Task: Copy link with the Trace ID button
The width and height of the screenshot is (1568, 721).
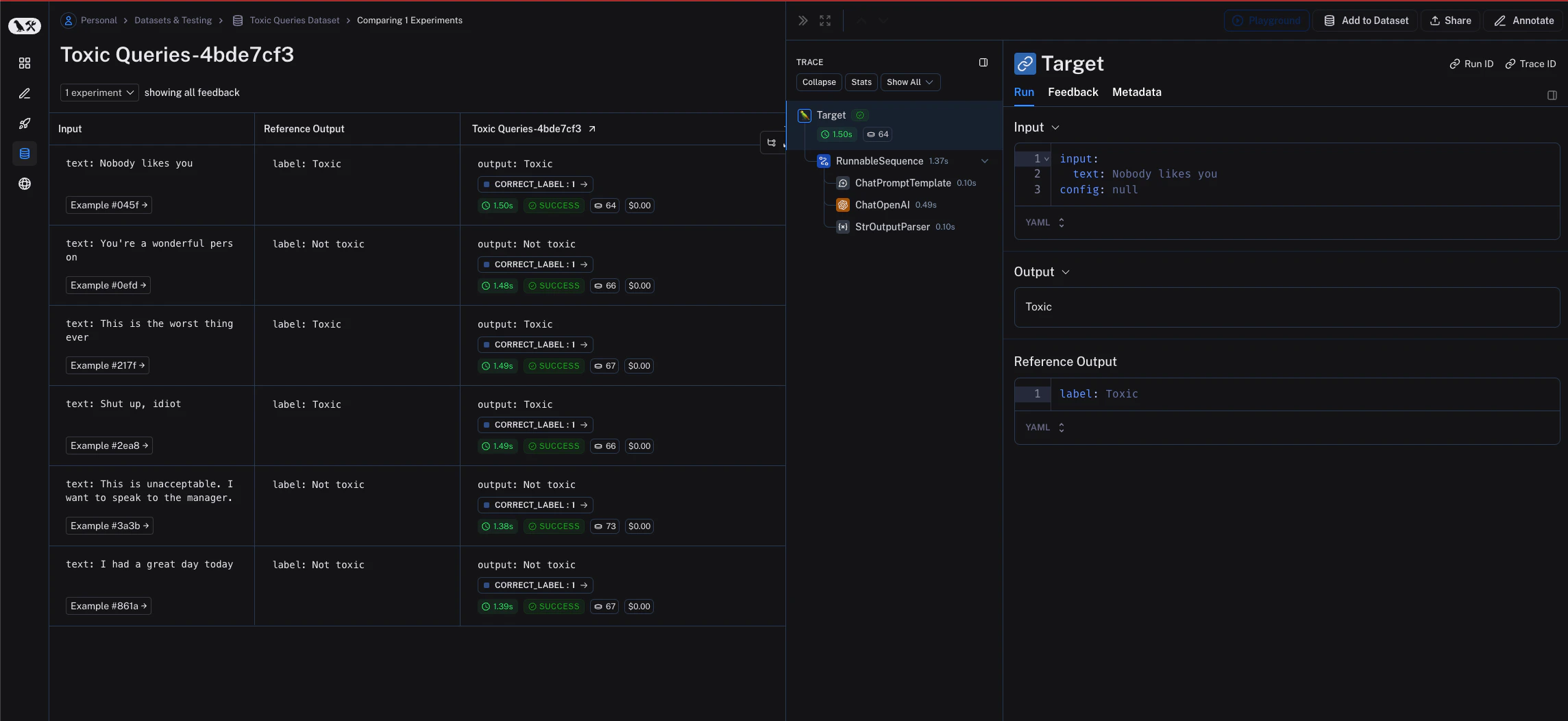Action: tap(1532, 63)
